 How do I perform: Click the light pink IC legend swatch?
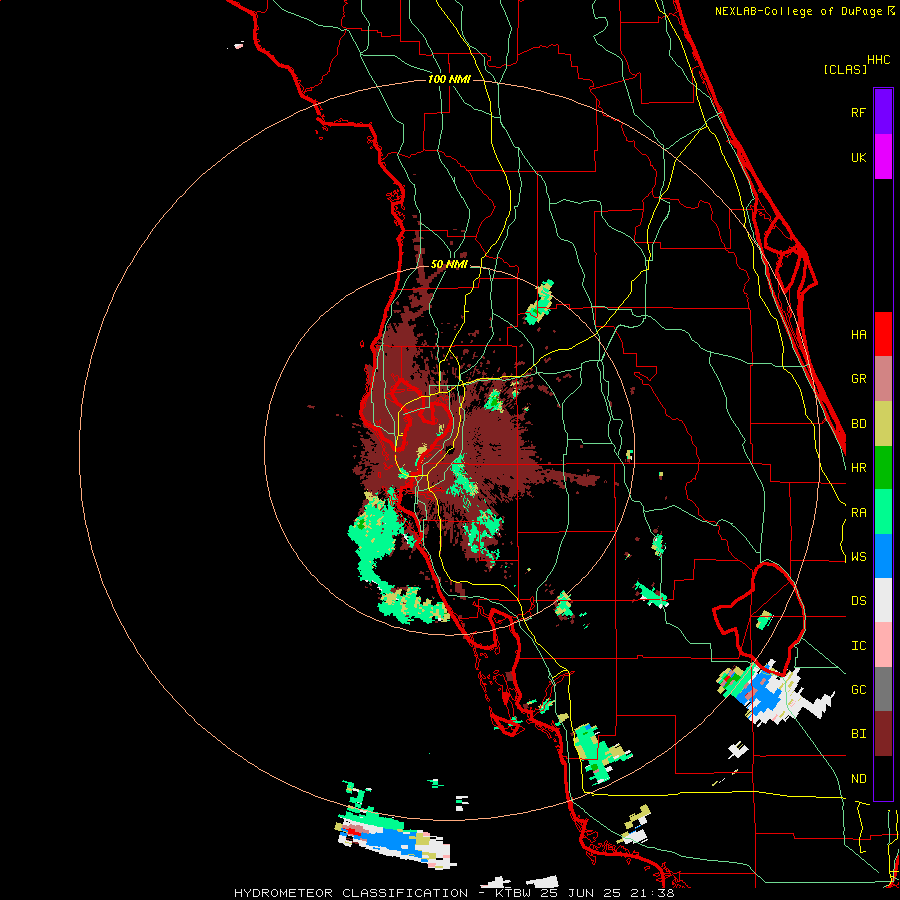883,645
